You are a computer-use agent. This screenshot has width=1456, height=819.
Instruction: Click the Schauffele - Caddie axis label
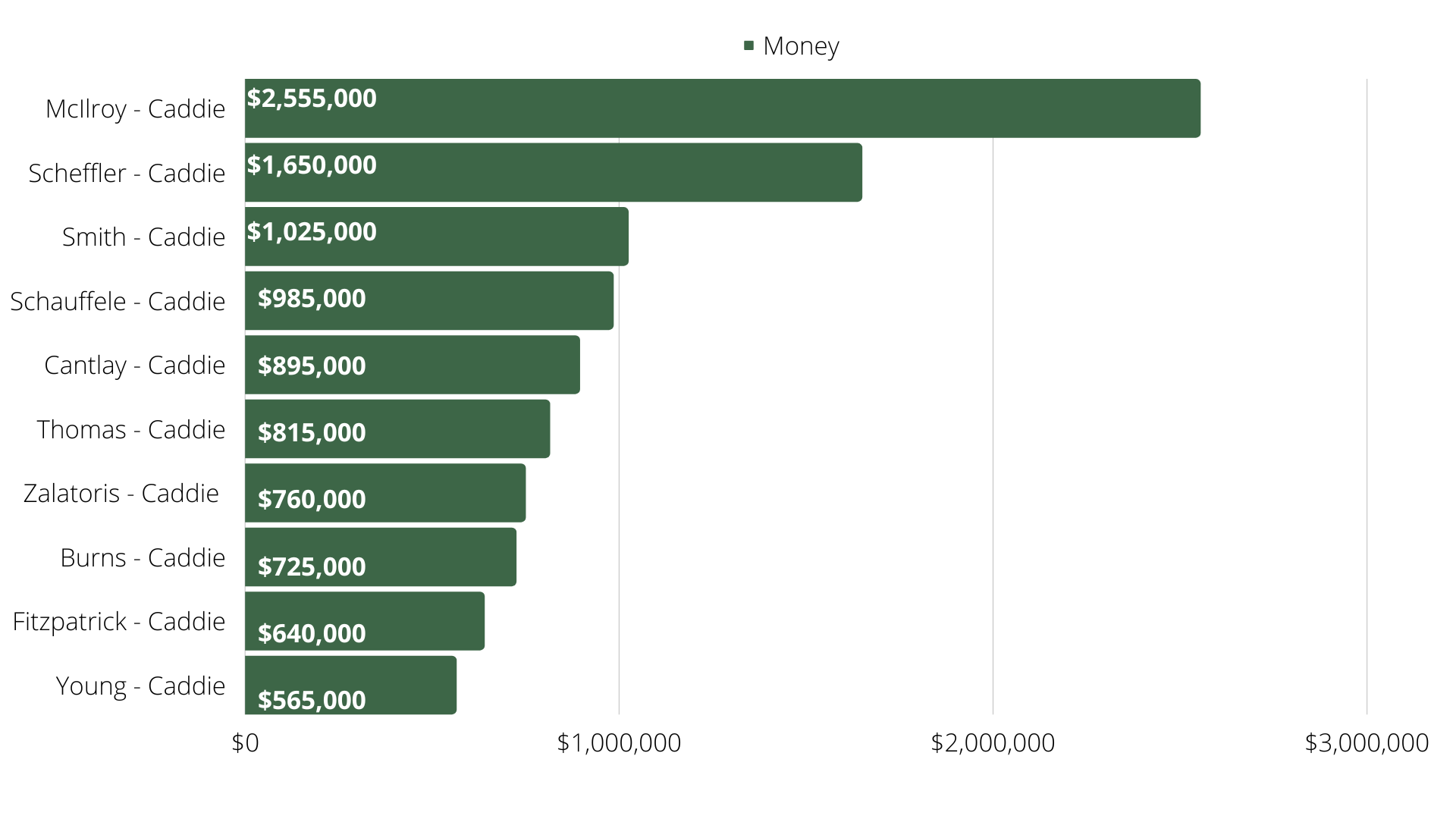pyautogui.click(x=118, y=302)
